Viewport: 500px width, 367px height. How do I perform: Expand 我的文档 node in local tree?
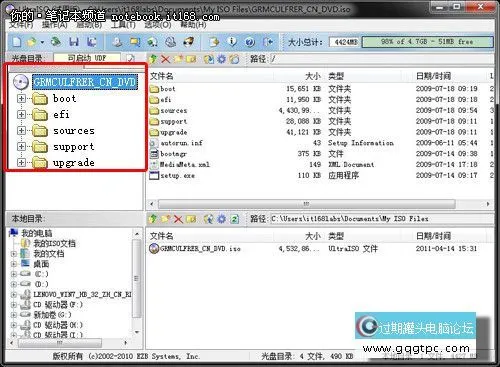point(14,254)
